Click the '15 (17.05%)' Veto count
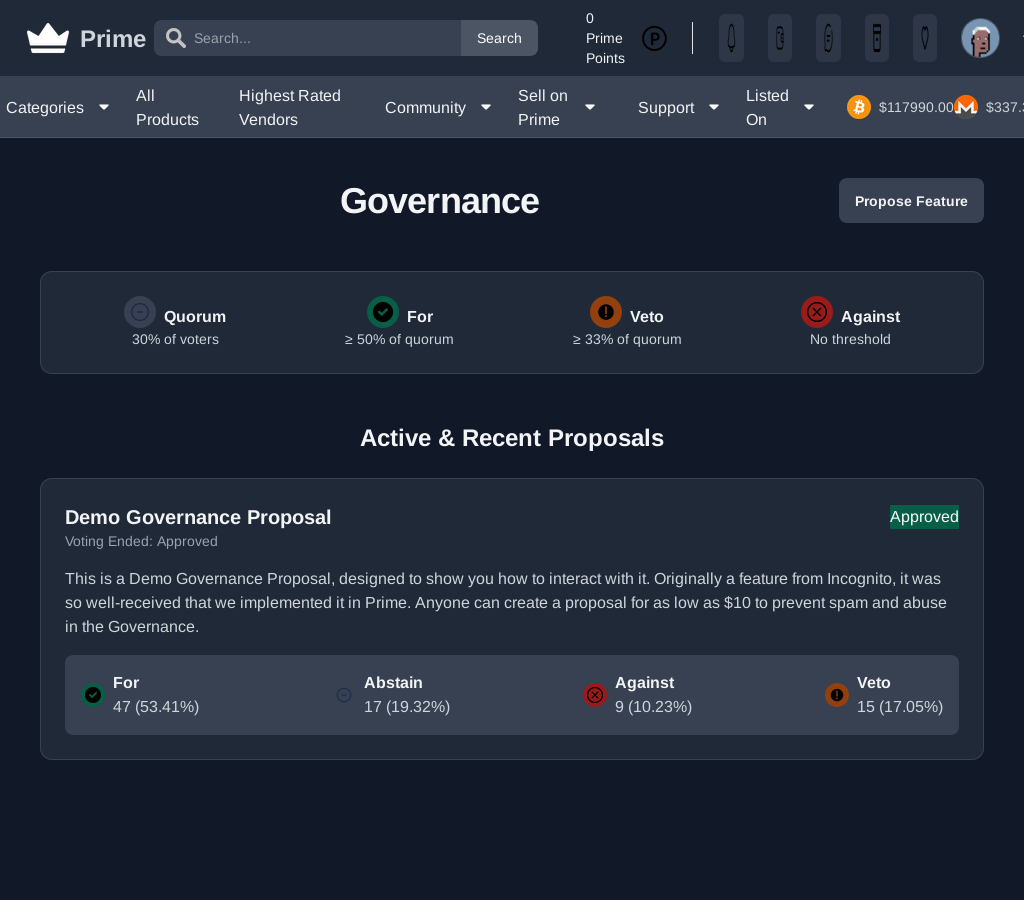The width and height of the screenshot is (1024, 900). (899, 707)
